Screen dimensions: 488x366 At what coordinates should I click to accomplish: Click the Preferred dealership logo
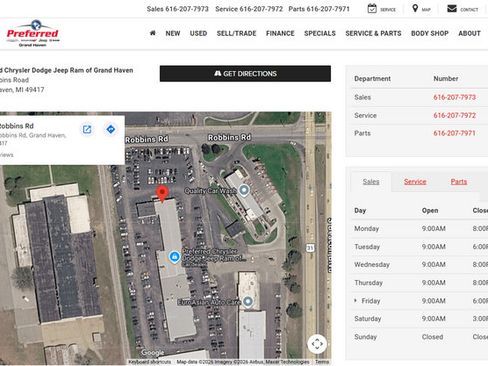coord(33,33)
